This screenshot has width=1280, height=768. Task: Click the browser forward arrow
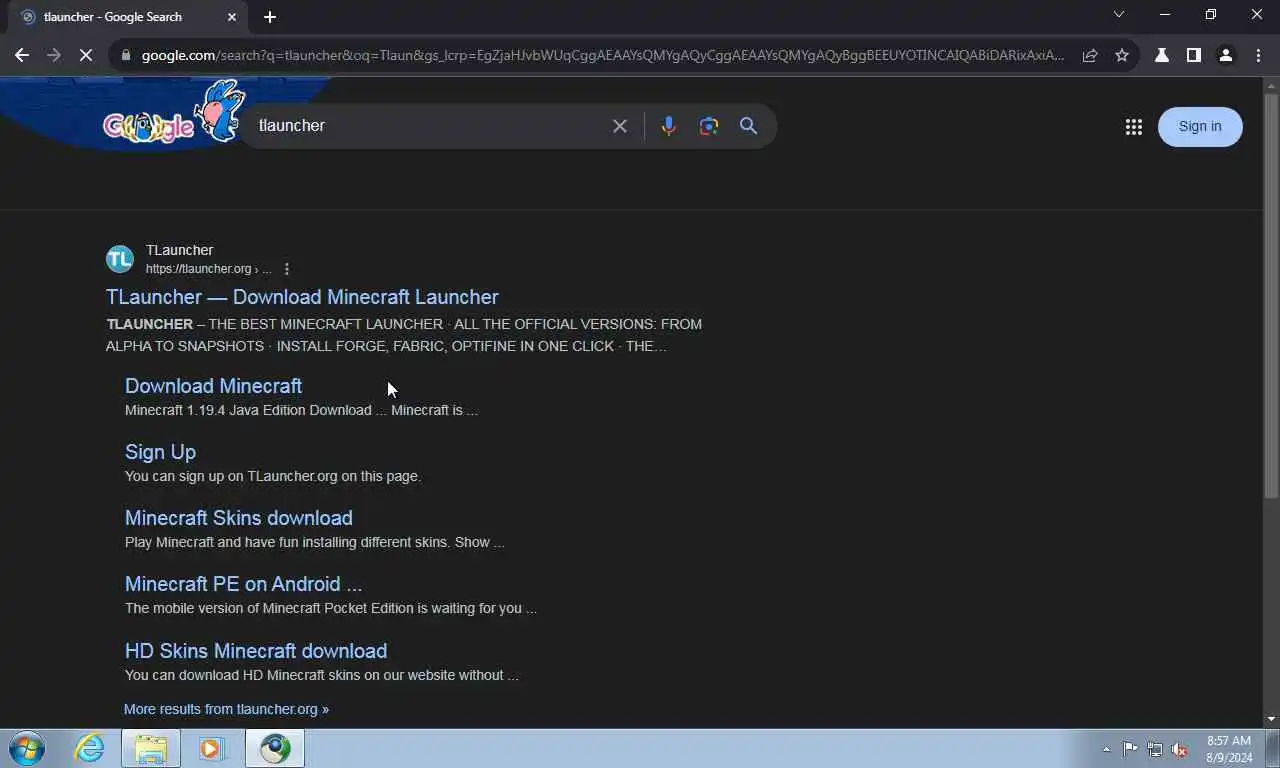[x=54, y=56]
